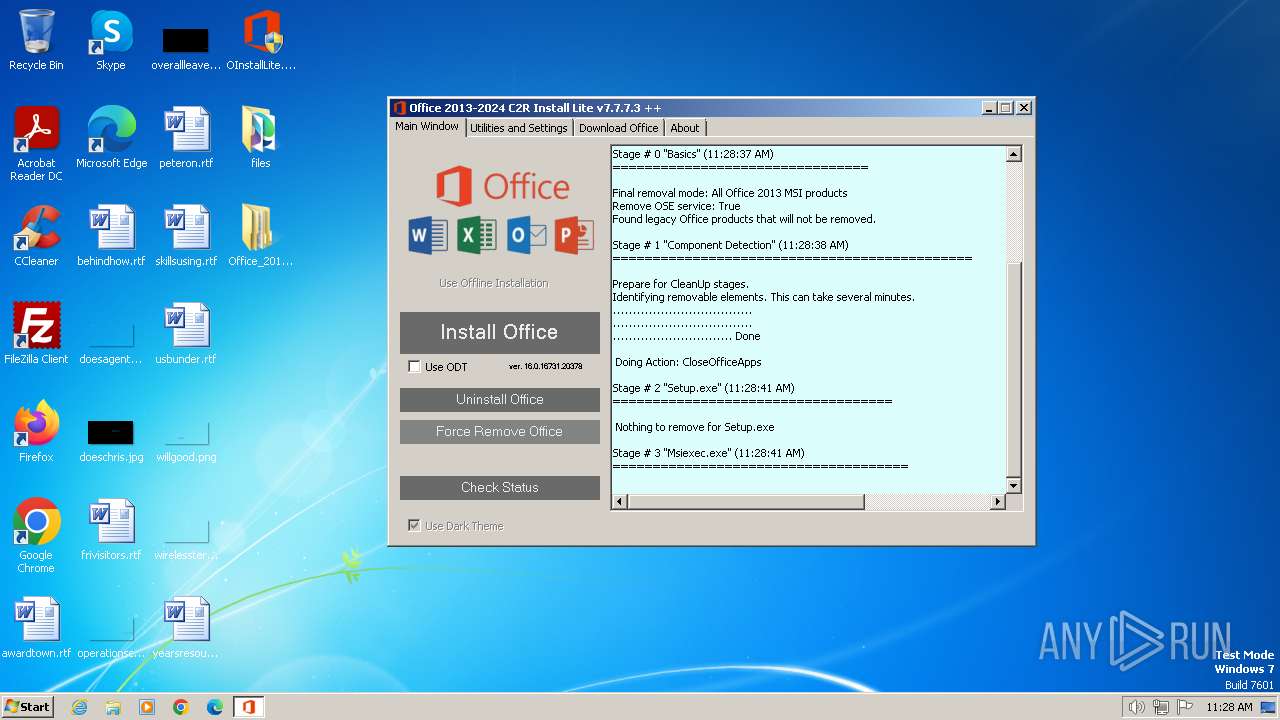Click the 'Doing Action: CloseOfficeApps' log line
This screenshot has height=720, width=1280.
point(688,362)
